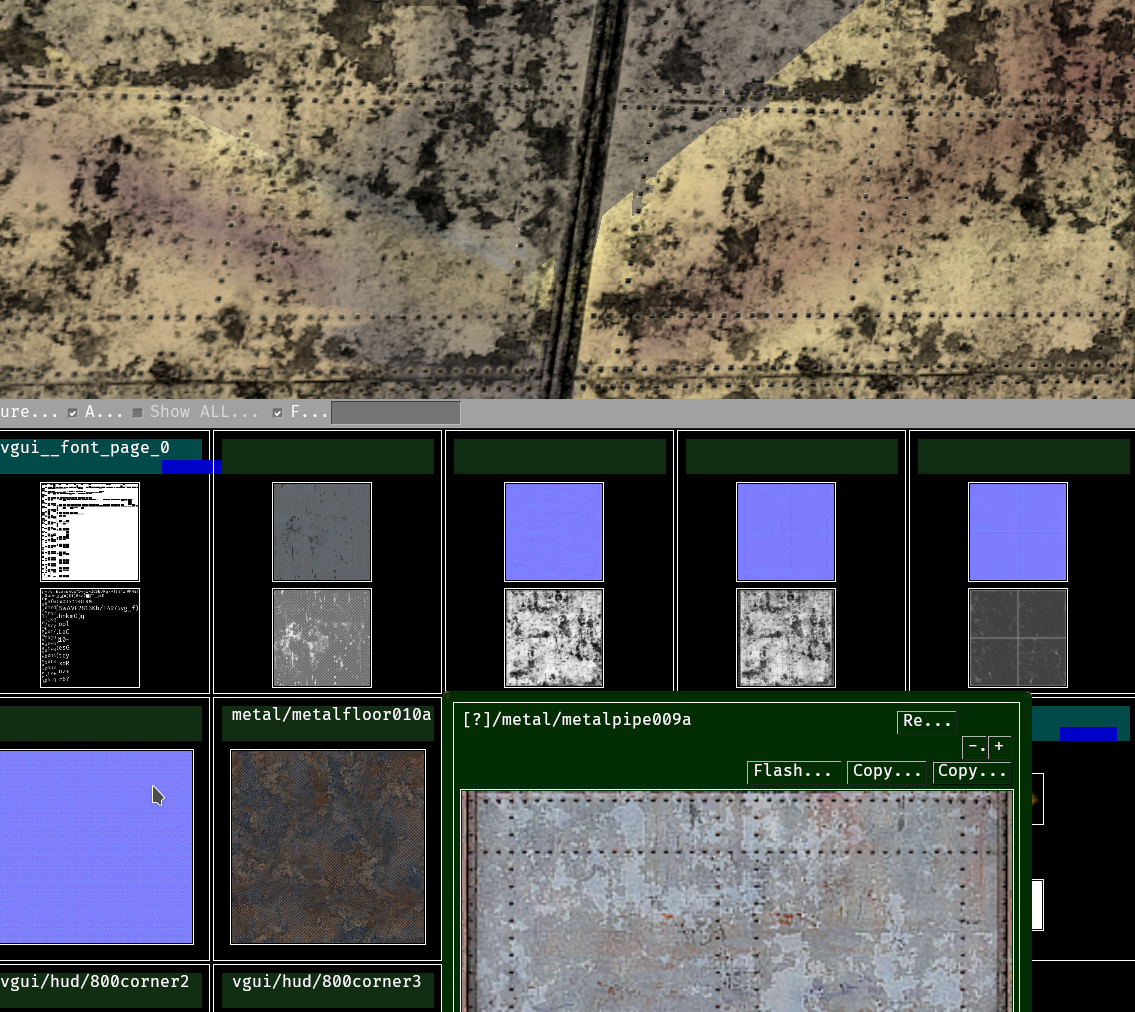Enable the Show ALL... checkbox

tap(137, 412)
